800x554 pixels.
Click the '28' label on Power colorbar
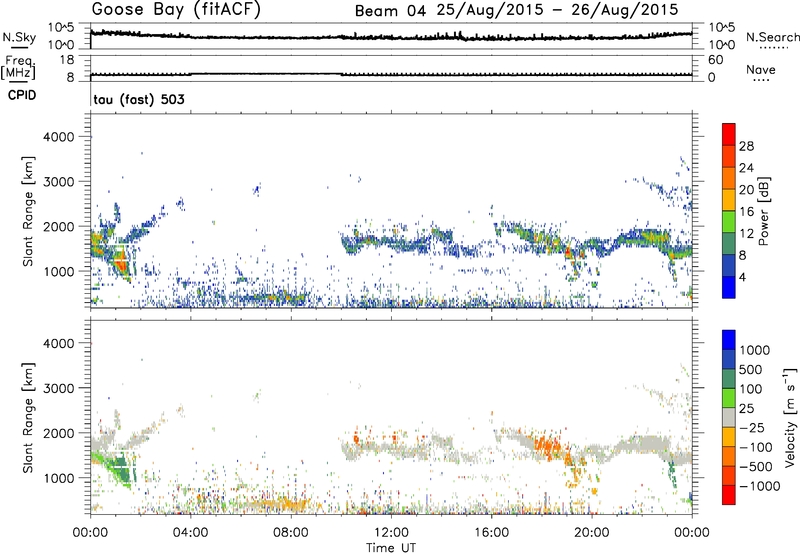746,146
